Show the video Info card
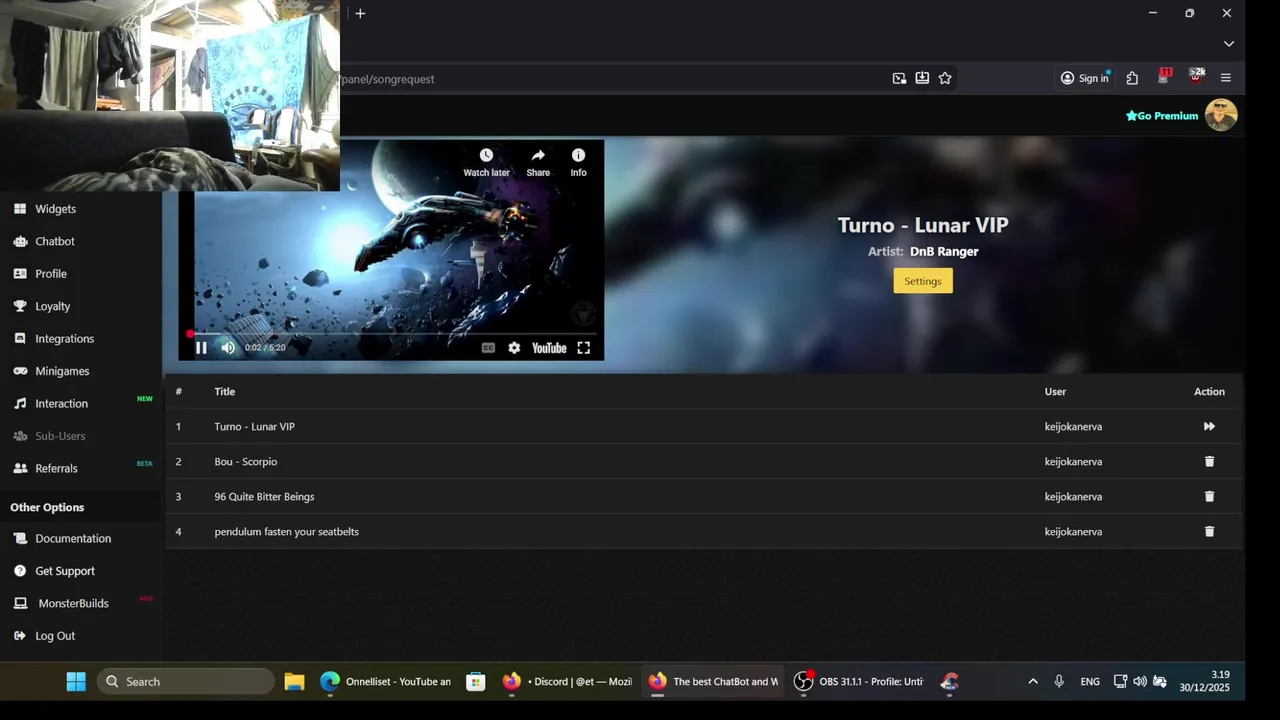Screen dimensions: 1280x720 [x=578, y=162]
